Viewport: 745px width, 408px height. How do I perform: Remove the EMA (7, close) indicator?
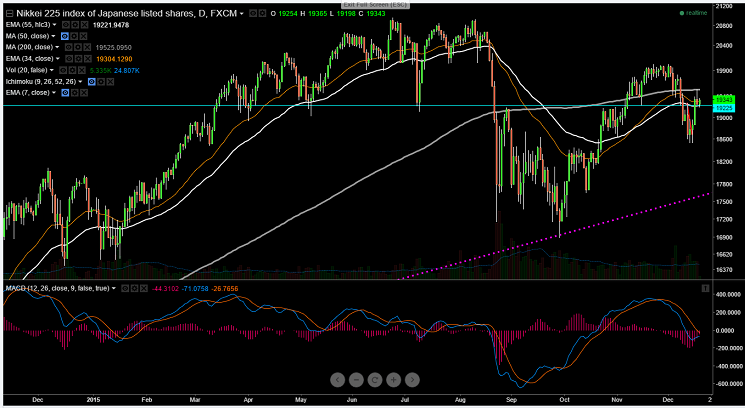click(84, 93)
